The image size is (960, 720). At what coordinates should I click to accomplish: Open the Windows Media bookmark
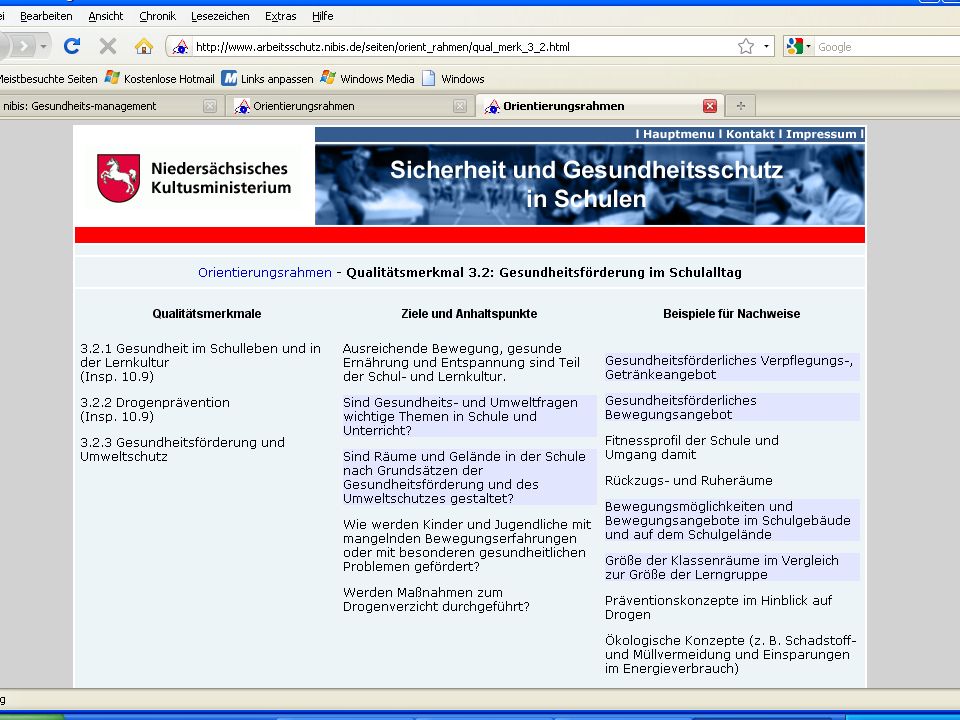point(367,78)
